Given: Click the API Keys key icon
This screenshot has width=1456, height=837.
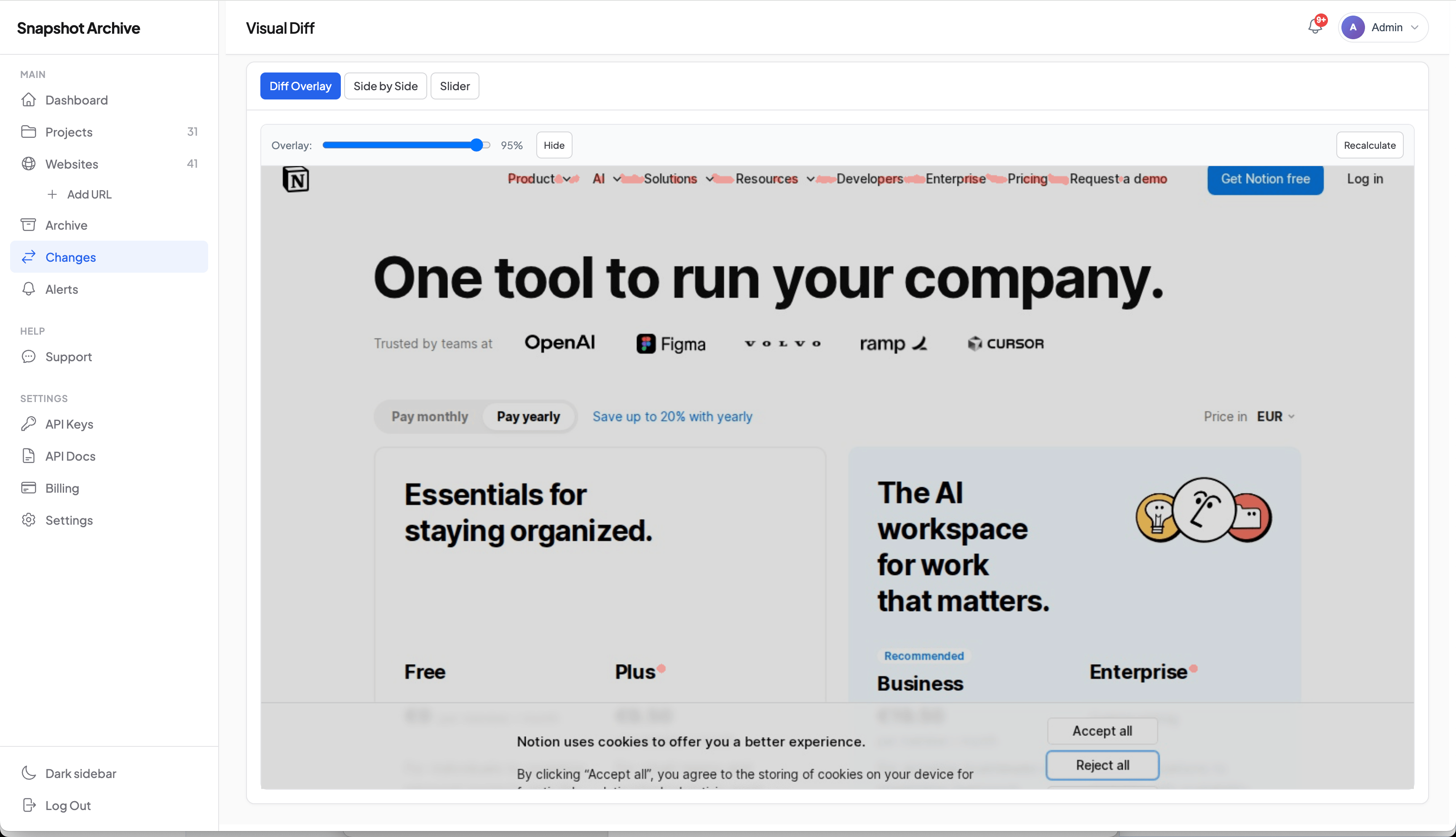Looking at the screenshot, I should tap(29, 424).
